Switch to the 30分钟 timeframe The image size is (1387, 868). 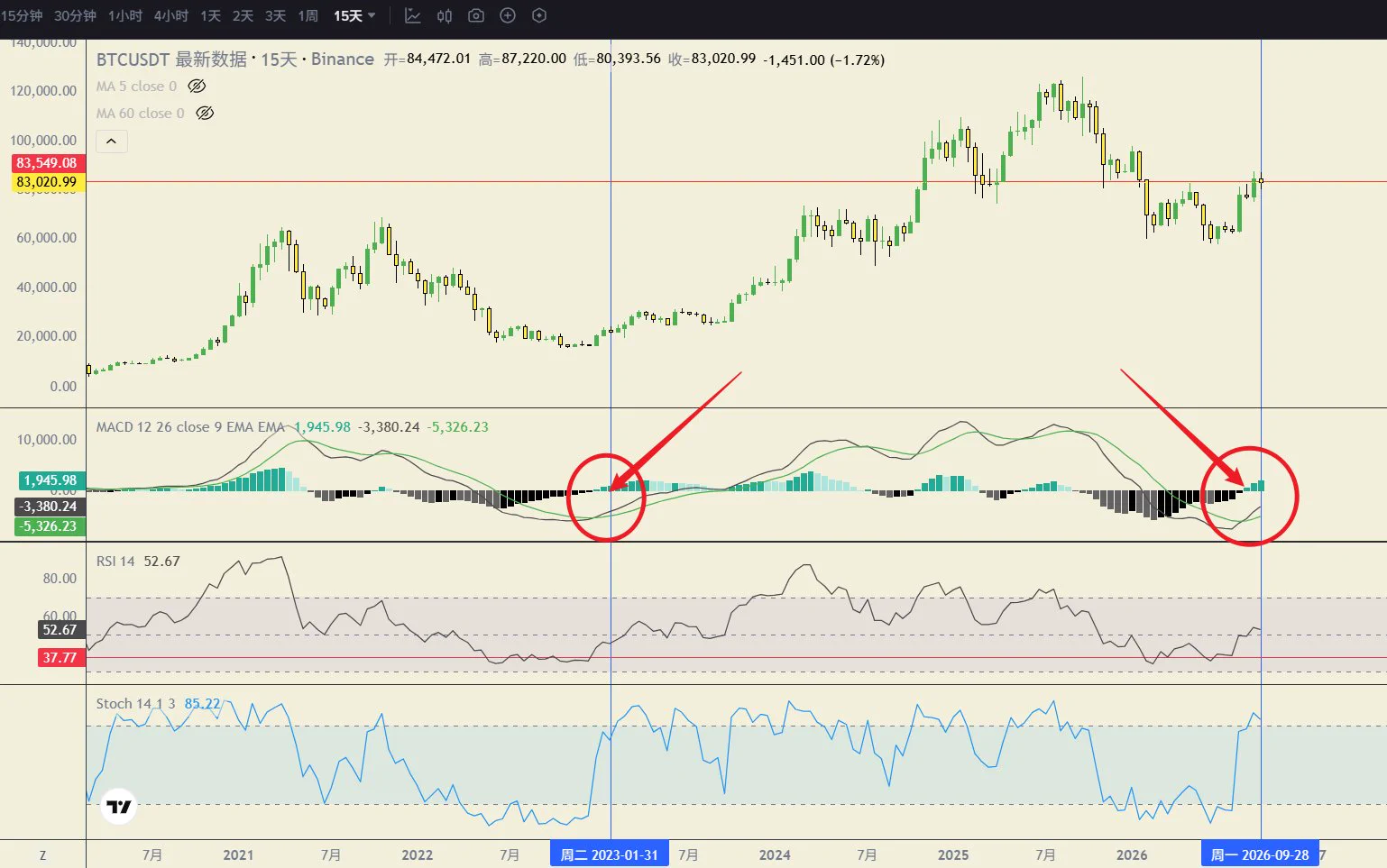(75, 15)
